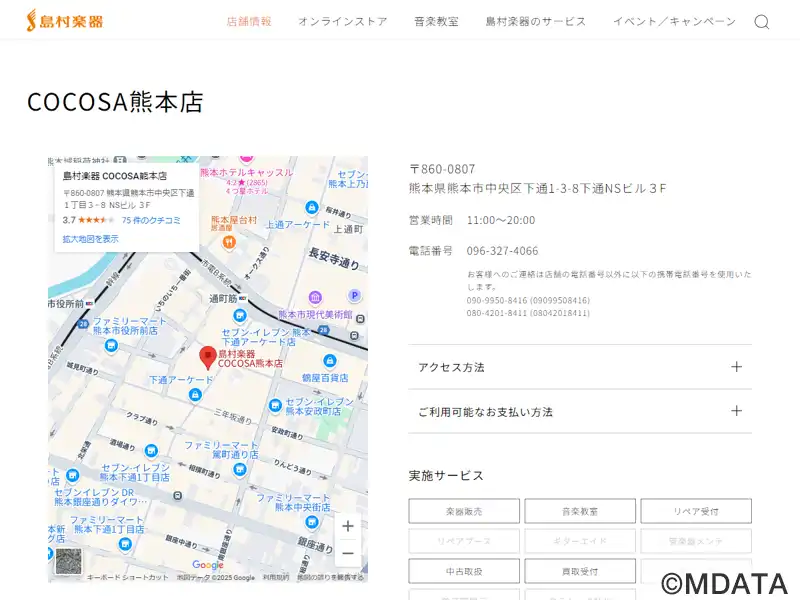Image resolution: width=800 pixels, height=600 pixels.
Task: Open the 75 件のクチコミ reviews link
Action: coord(151,220)
